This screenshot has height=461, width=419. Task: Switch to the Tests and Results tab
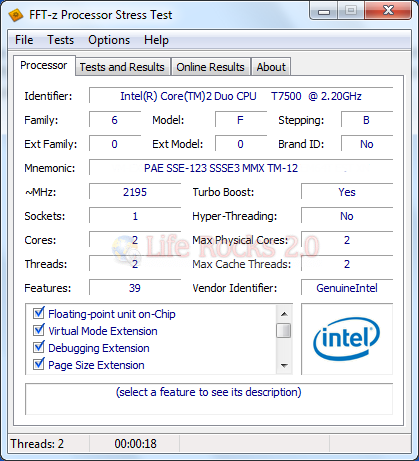tap(122, 67)
